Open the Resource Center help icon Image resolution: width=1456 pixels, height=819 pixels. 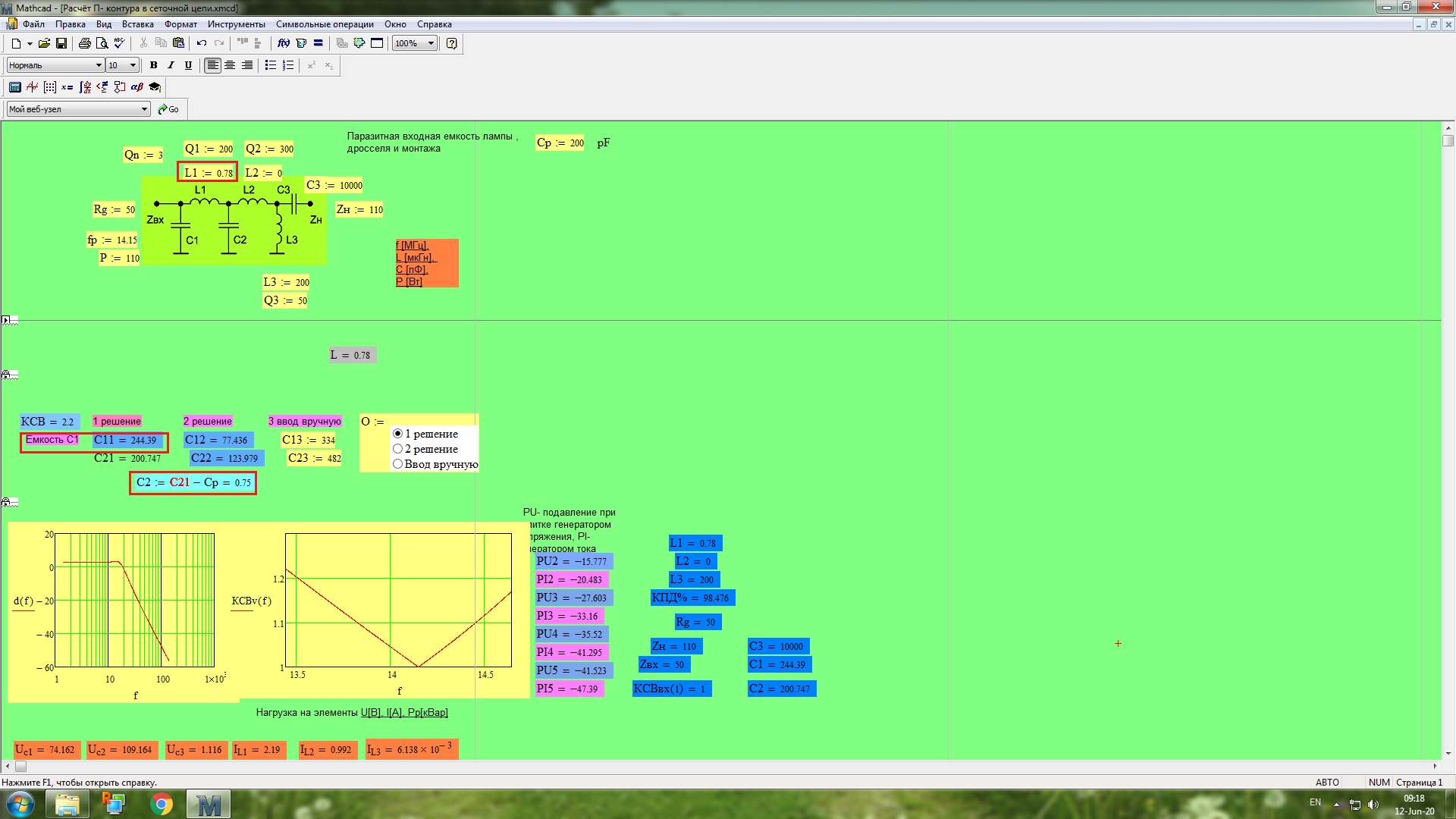tap(452, 43)
